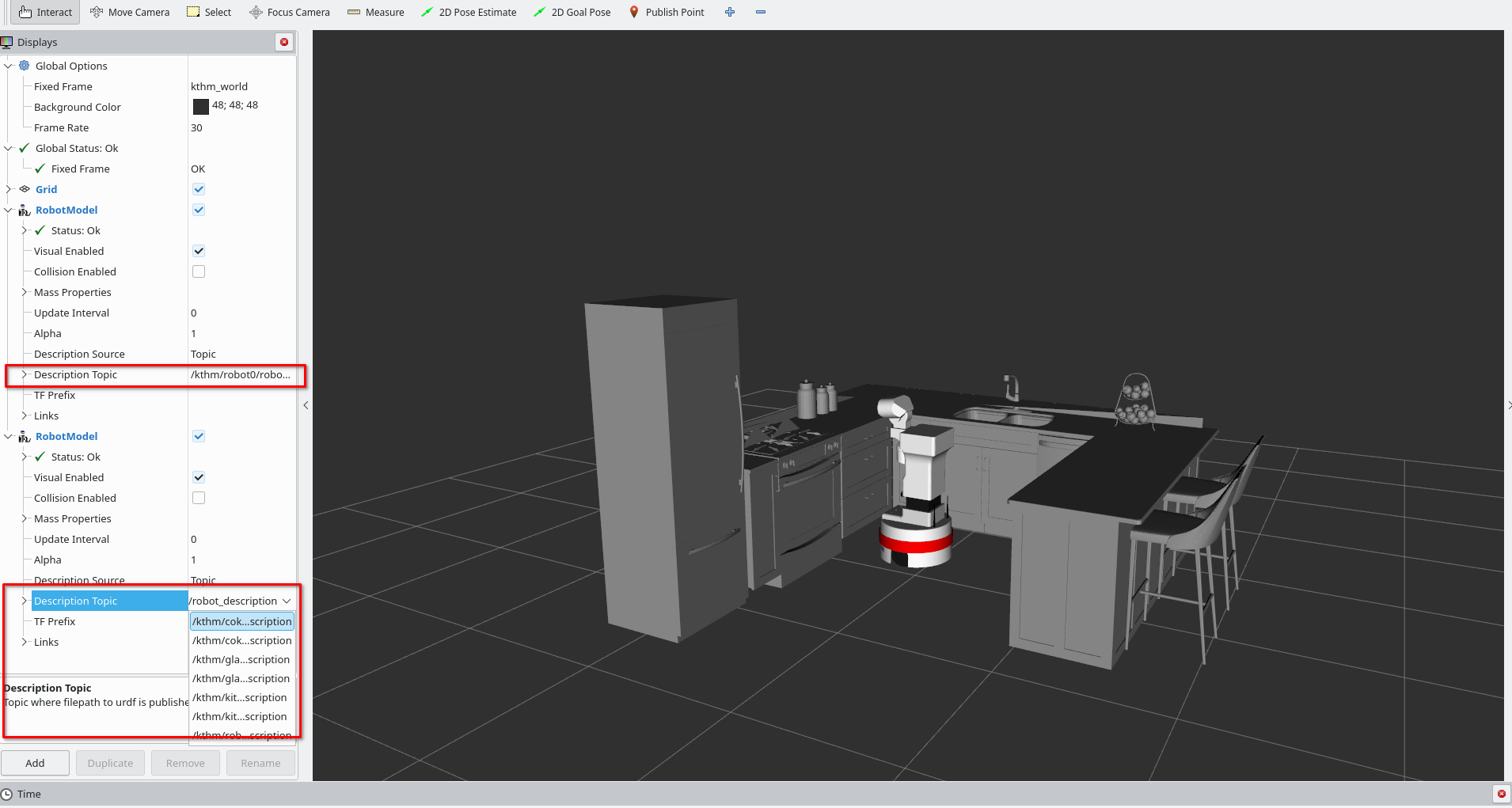Image resolution: width=1512 pixels, height=808 pixels.
Task: Expand the Grid display node
Action: [9, 189]
